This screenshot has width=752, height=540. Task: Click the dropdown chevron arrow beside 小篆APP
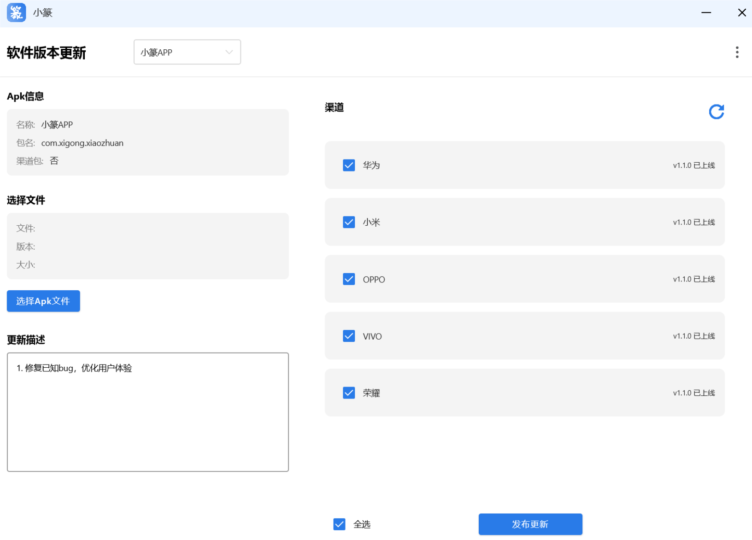(229, 52)
